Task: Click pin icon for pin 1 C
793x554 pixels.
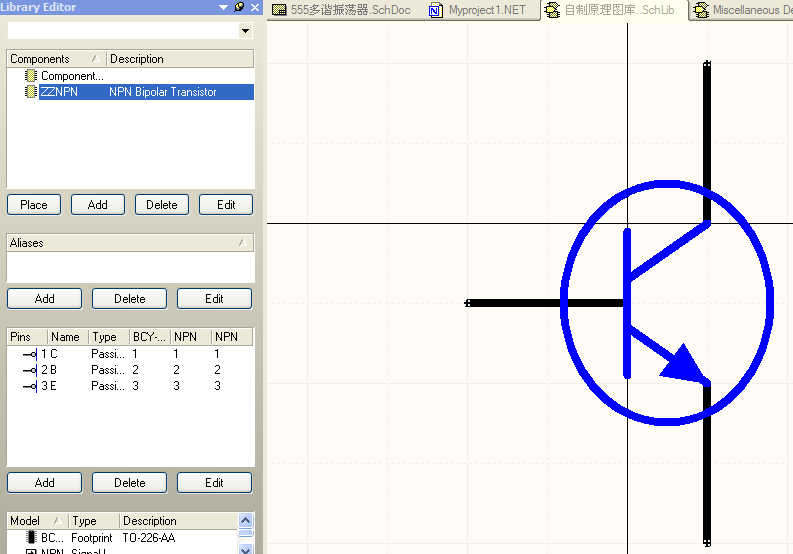Action: 29,354
